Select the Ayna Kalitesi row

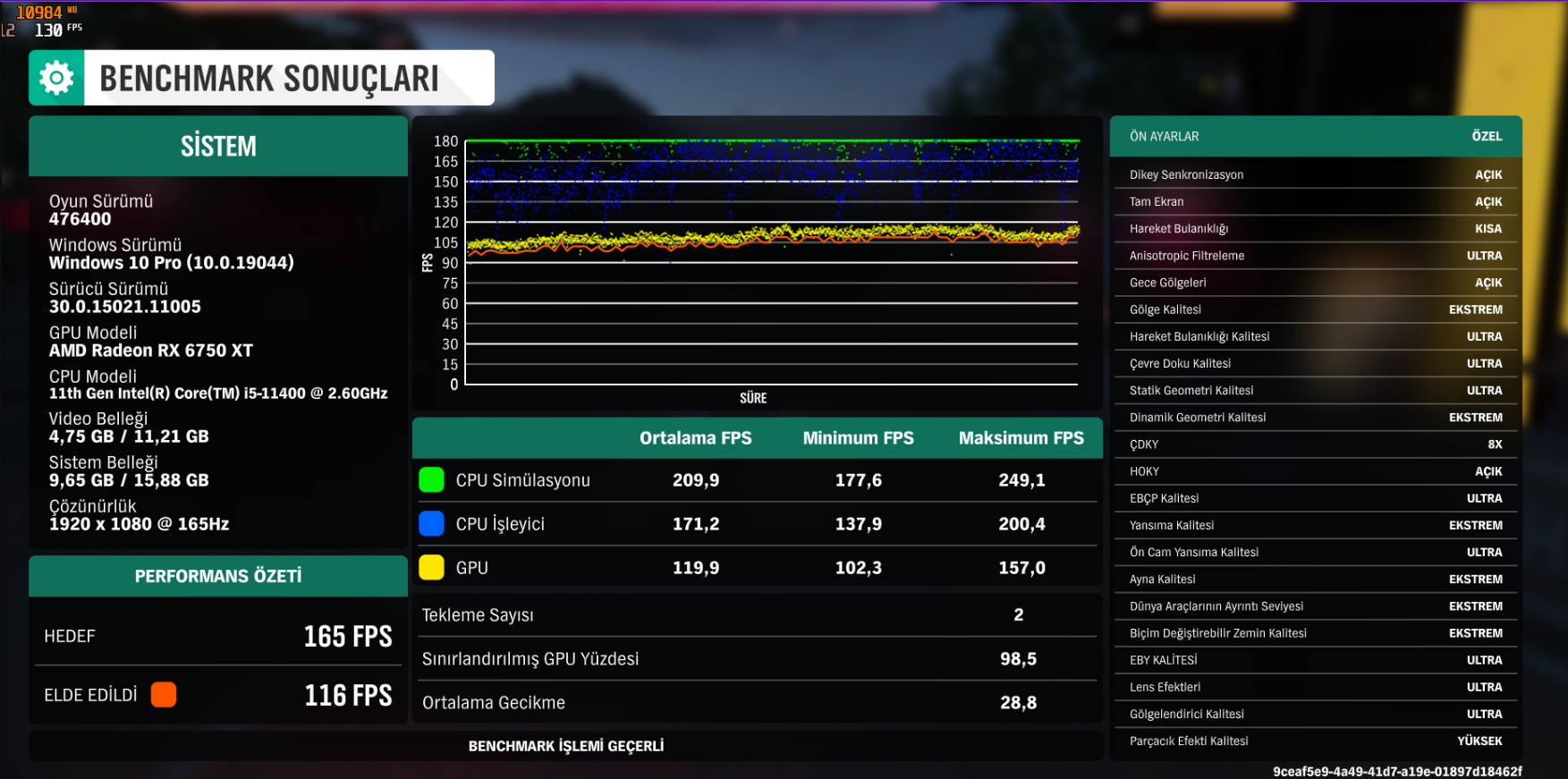tap(1316, 579)
